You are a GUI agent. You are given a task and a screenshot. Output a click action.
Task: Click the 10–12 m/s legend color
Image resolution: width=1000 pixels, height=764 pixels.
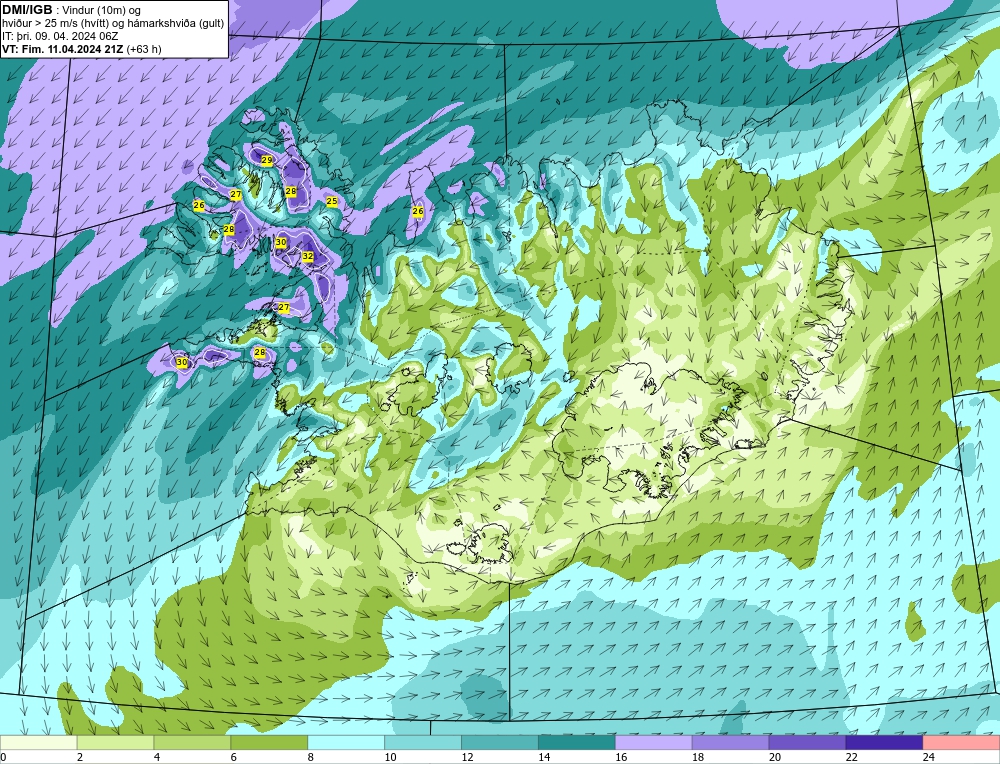(x=423, y=742)
